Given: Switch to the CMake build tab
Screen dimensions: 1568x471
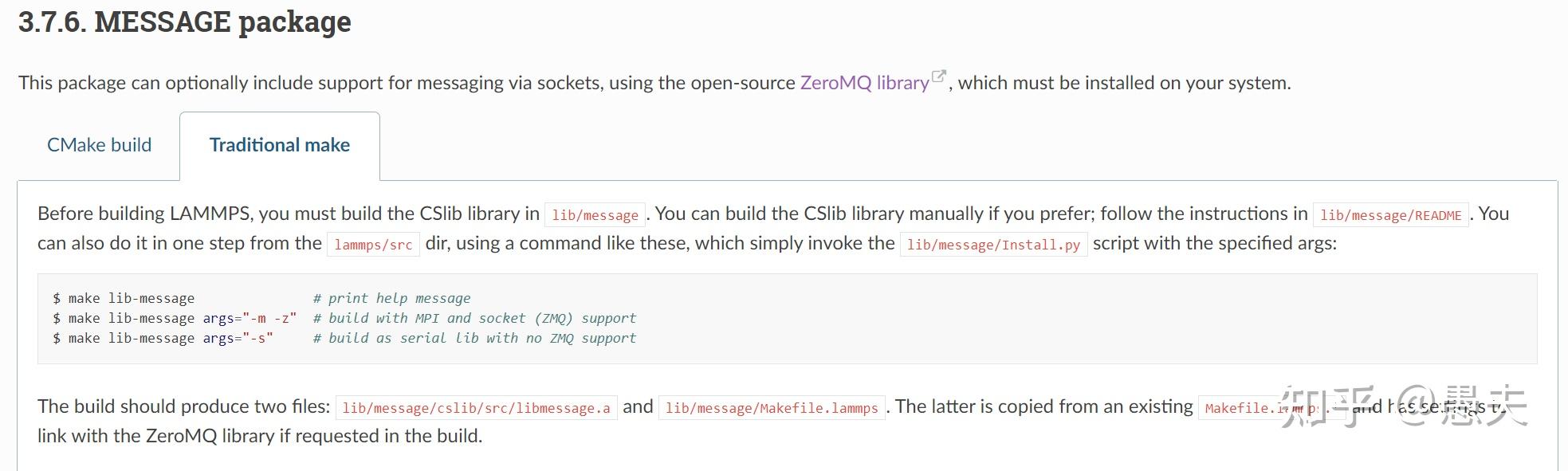Looking at the screenshot, I should pos(99,145).
